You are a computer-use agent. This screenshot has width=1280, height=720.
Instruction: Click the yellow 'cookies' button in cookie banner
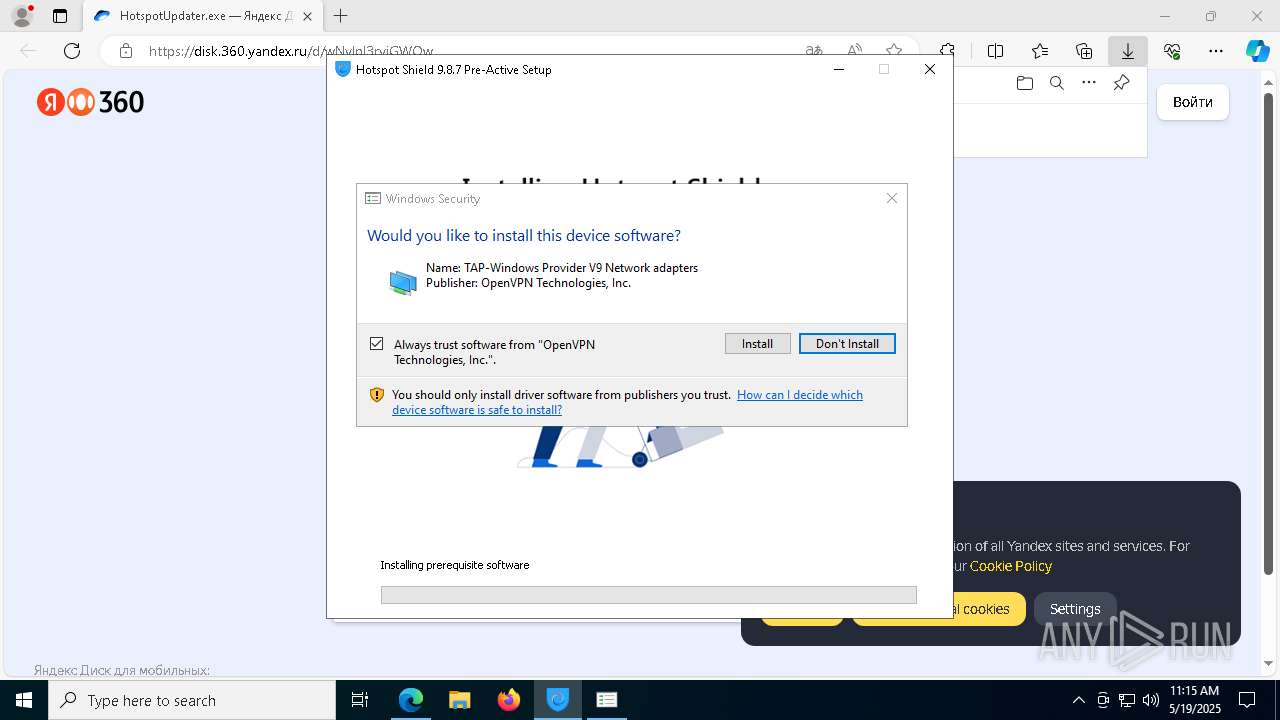click(x=939, y=609)
